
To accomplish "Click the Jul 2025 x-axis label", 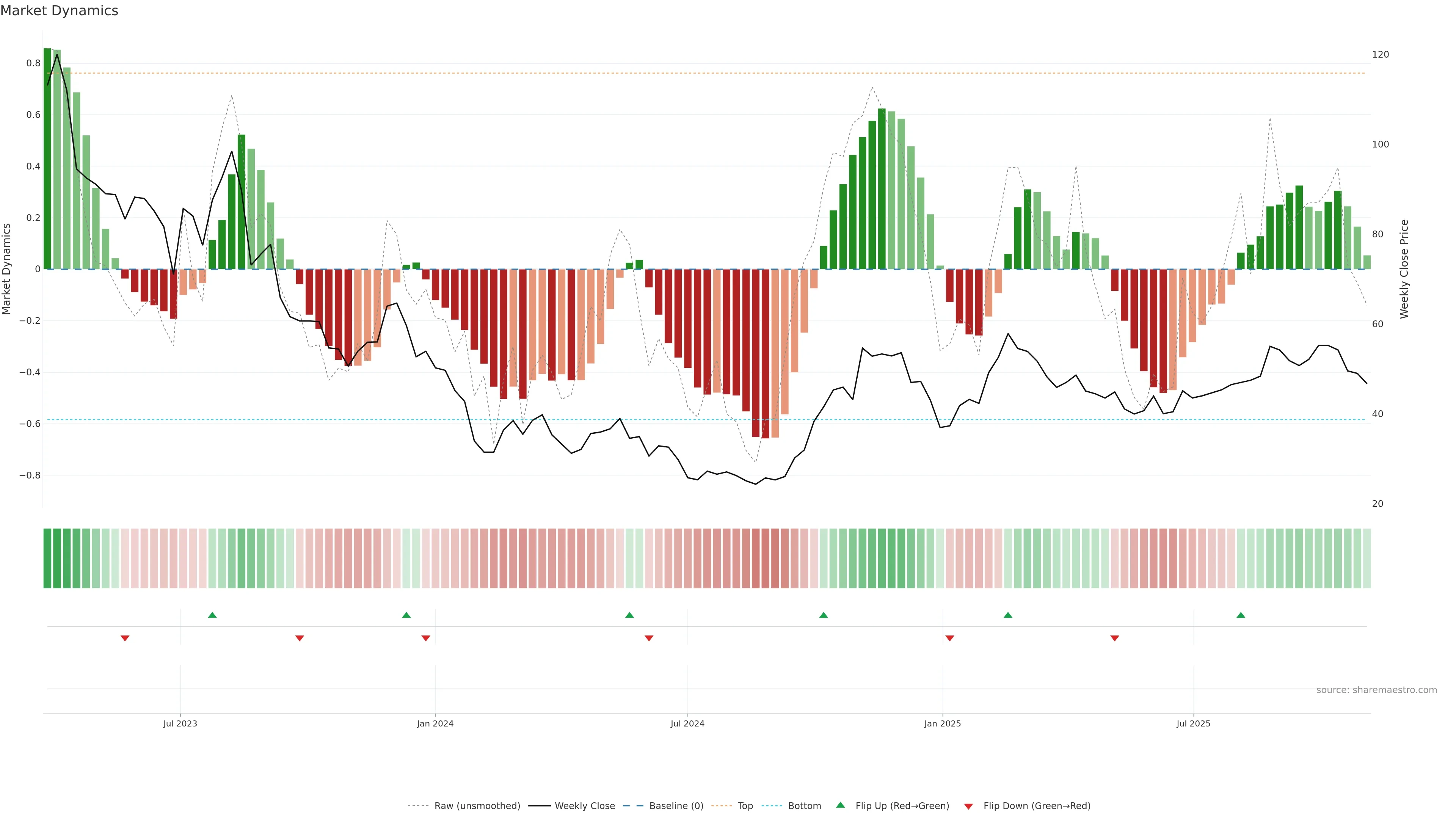I will 1193,723.
